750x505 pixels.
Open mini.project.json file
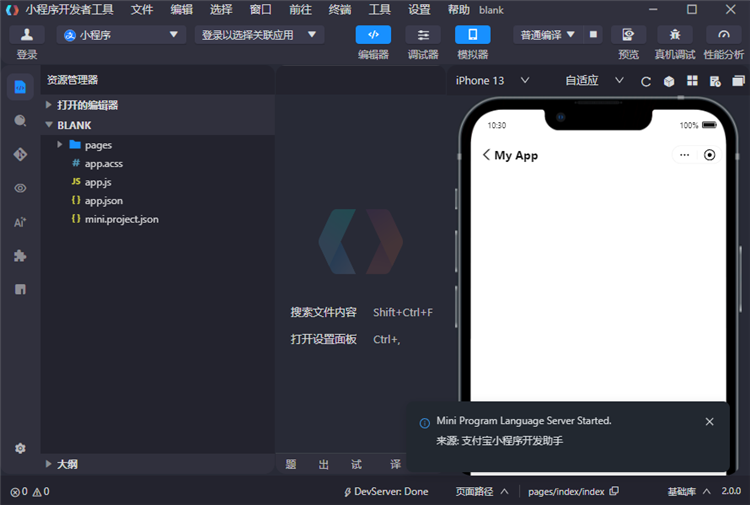pyautogui.click(x=121, y=218)
